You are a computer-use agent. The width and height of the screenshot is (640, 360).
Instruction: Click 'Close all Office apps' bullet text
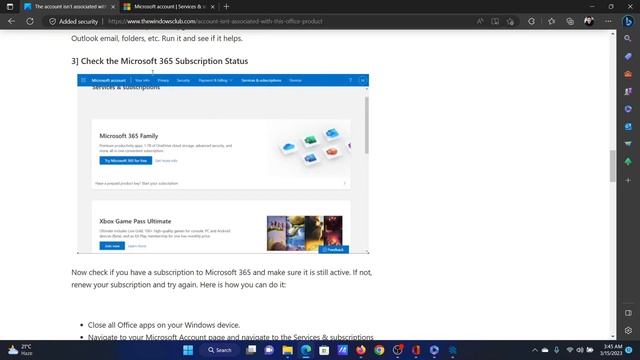coord(164,325)
